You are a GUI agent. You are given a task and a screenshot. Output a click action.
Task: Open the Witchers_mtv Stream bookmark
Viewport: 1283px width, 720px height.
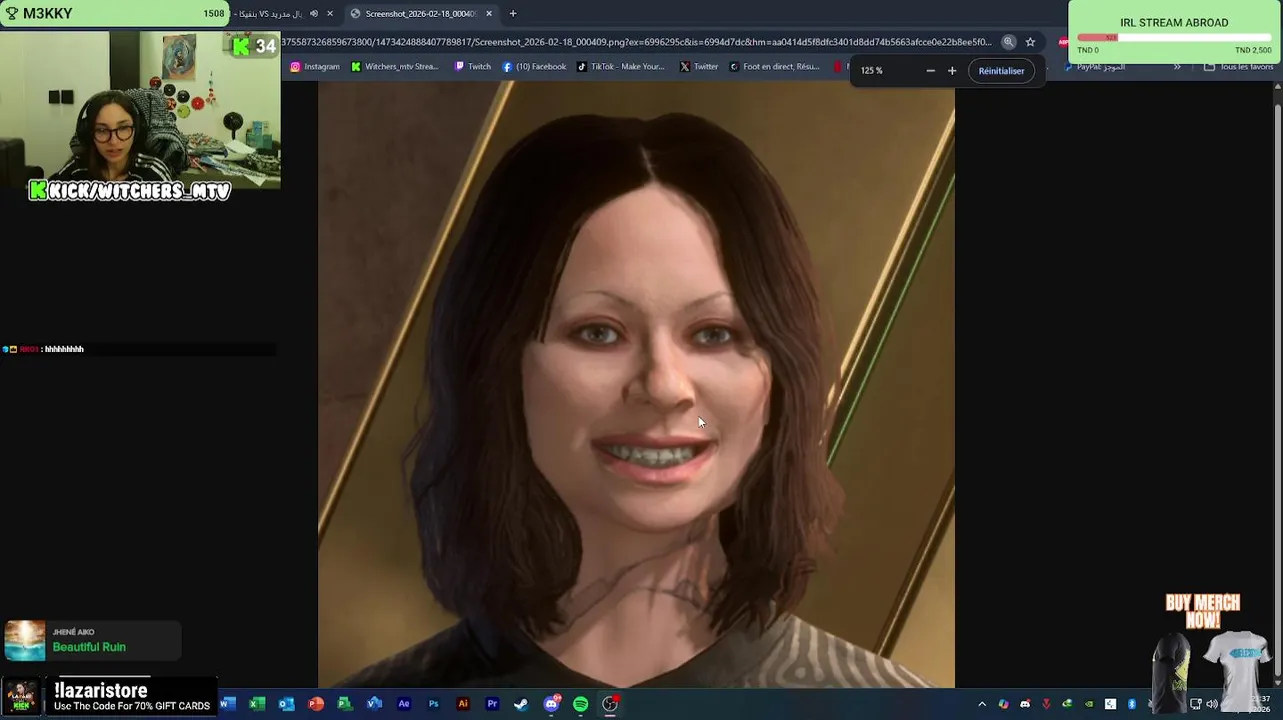(395, 67)
